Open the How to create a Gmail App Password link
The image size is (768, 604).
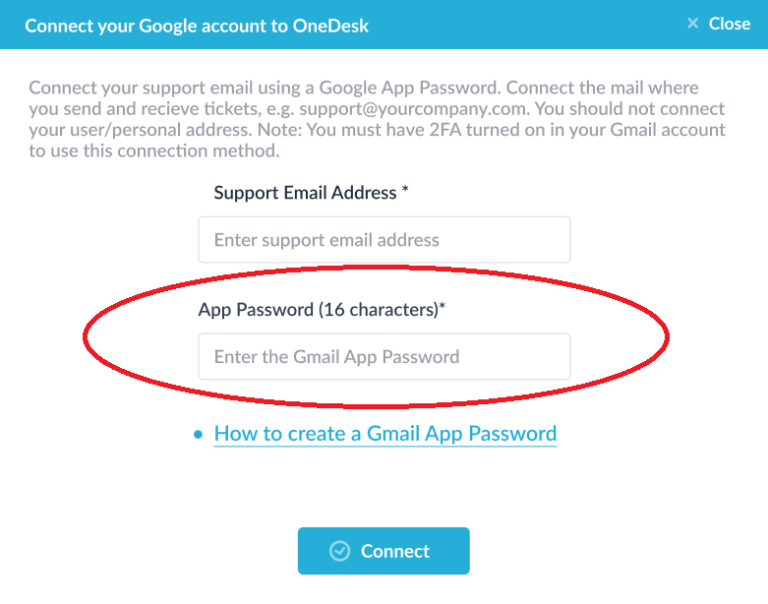click(385, 434)
